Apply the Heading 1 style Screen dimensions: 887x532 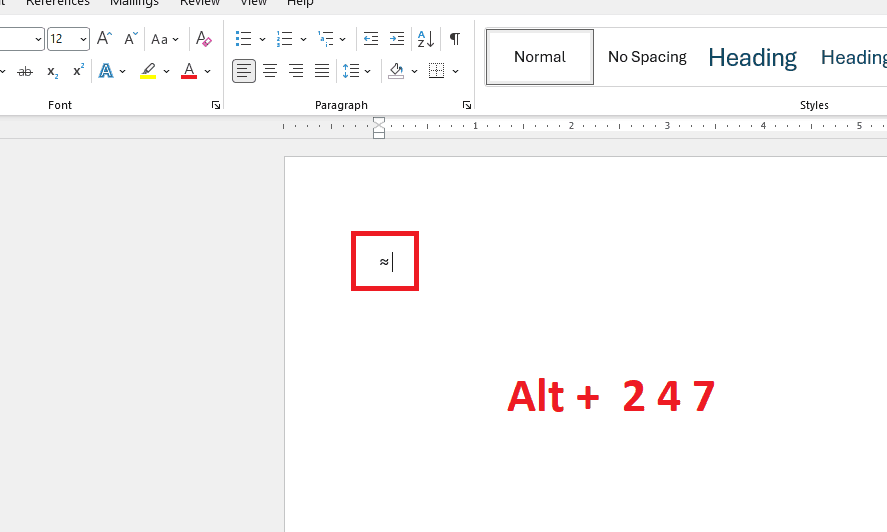click(x=752, y=57)
